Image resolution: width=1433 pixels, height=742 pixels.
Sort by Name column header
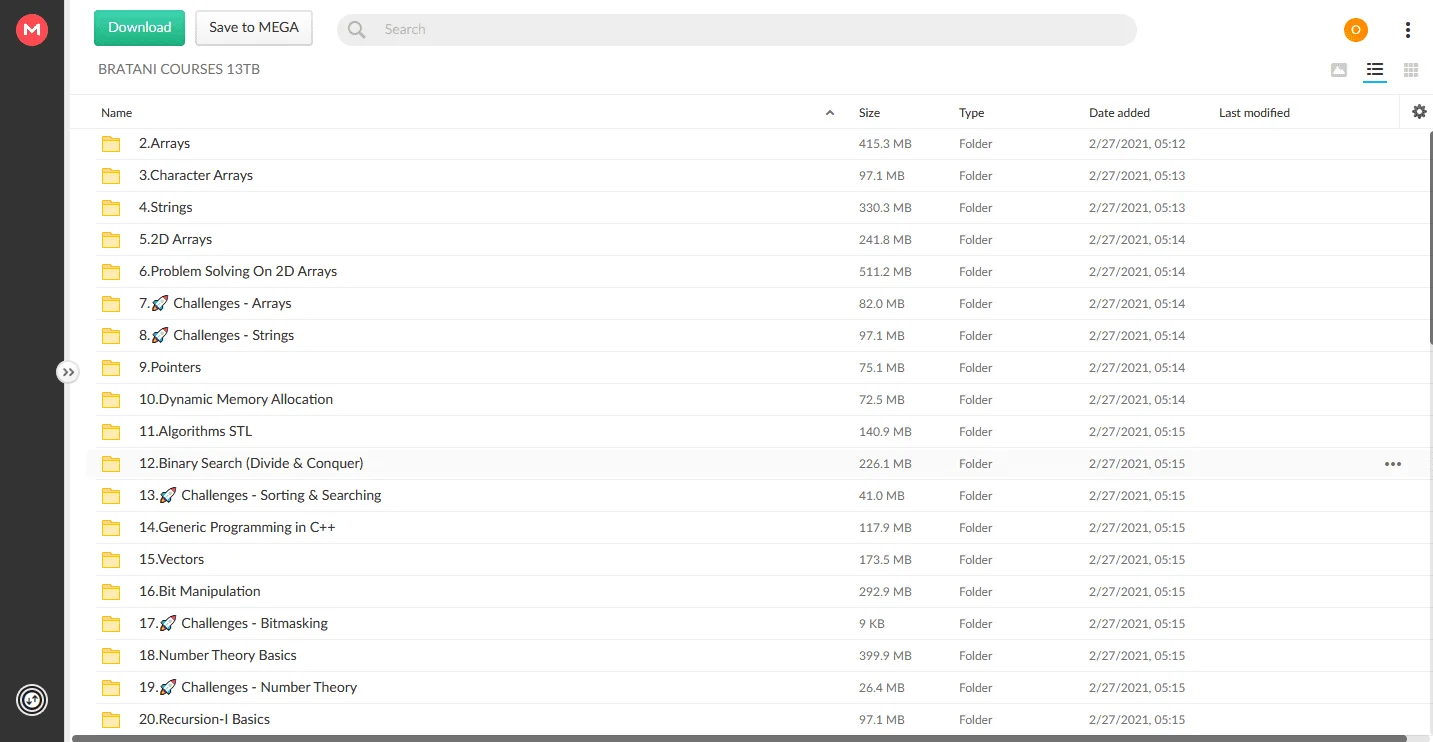click(x=117, y=113)
